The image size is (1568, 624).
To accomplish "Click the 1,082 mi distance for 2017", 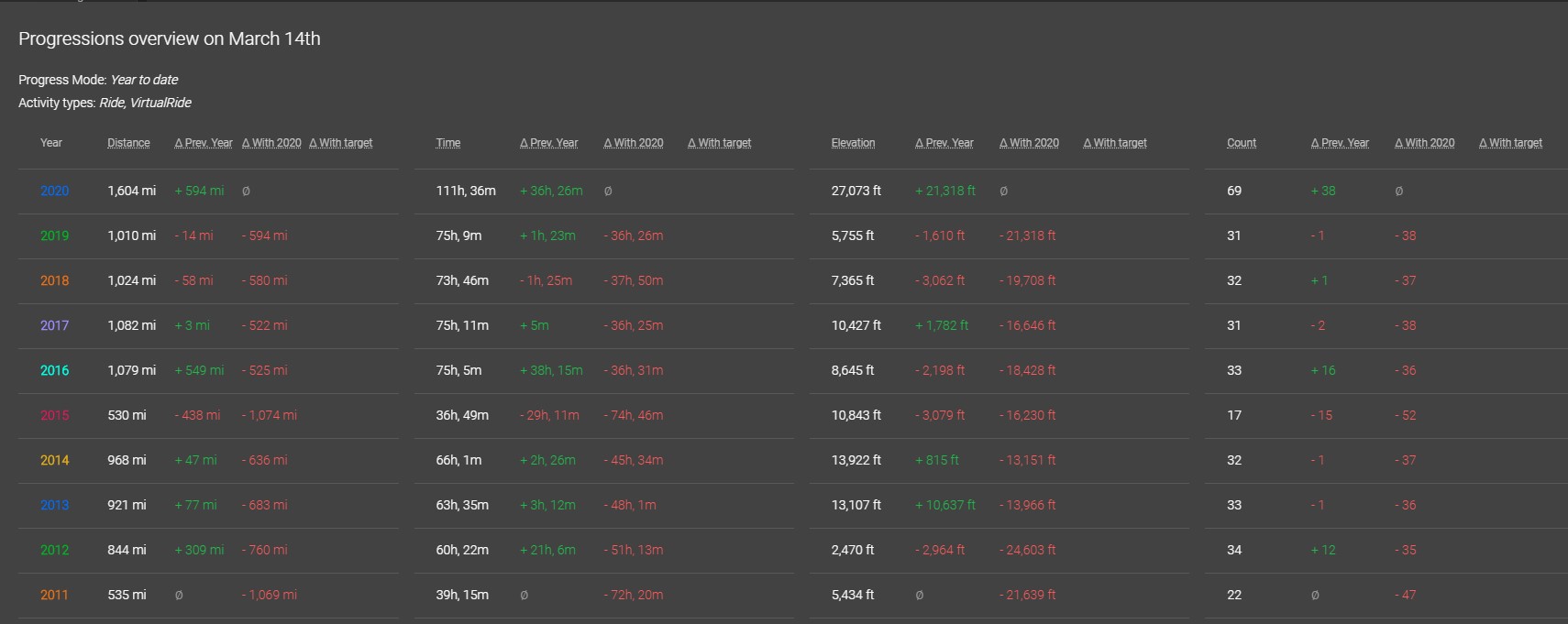I will pyautogui.click(x=131, y=325).
